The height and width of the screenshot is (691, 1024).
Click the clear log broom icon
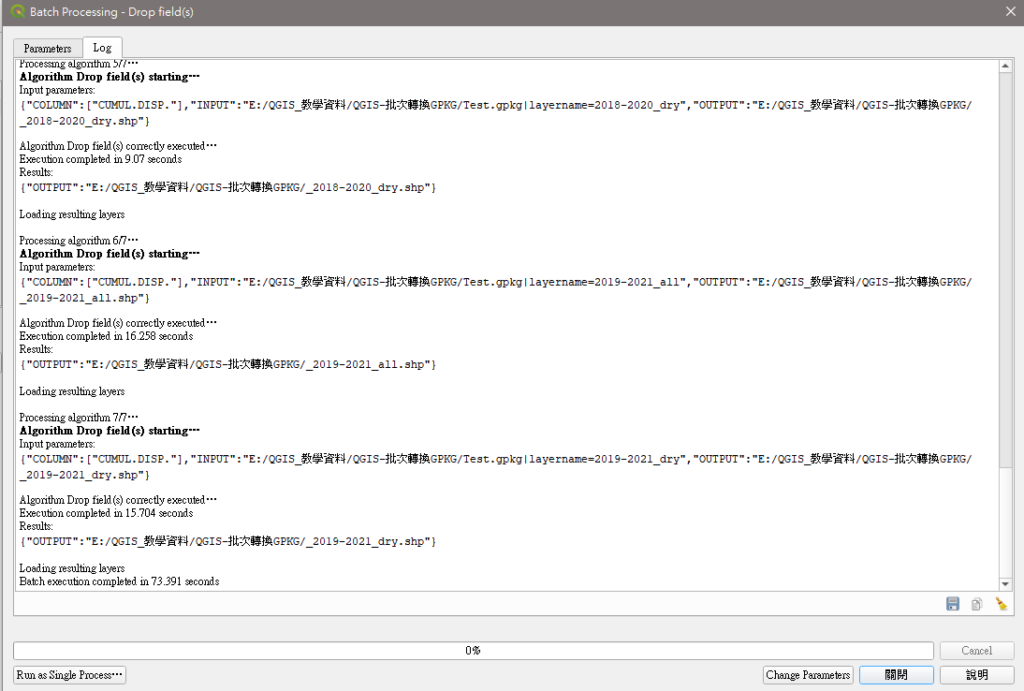(x=1000, y=604)
